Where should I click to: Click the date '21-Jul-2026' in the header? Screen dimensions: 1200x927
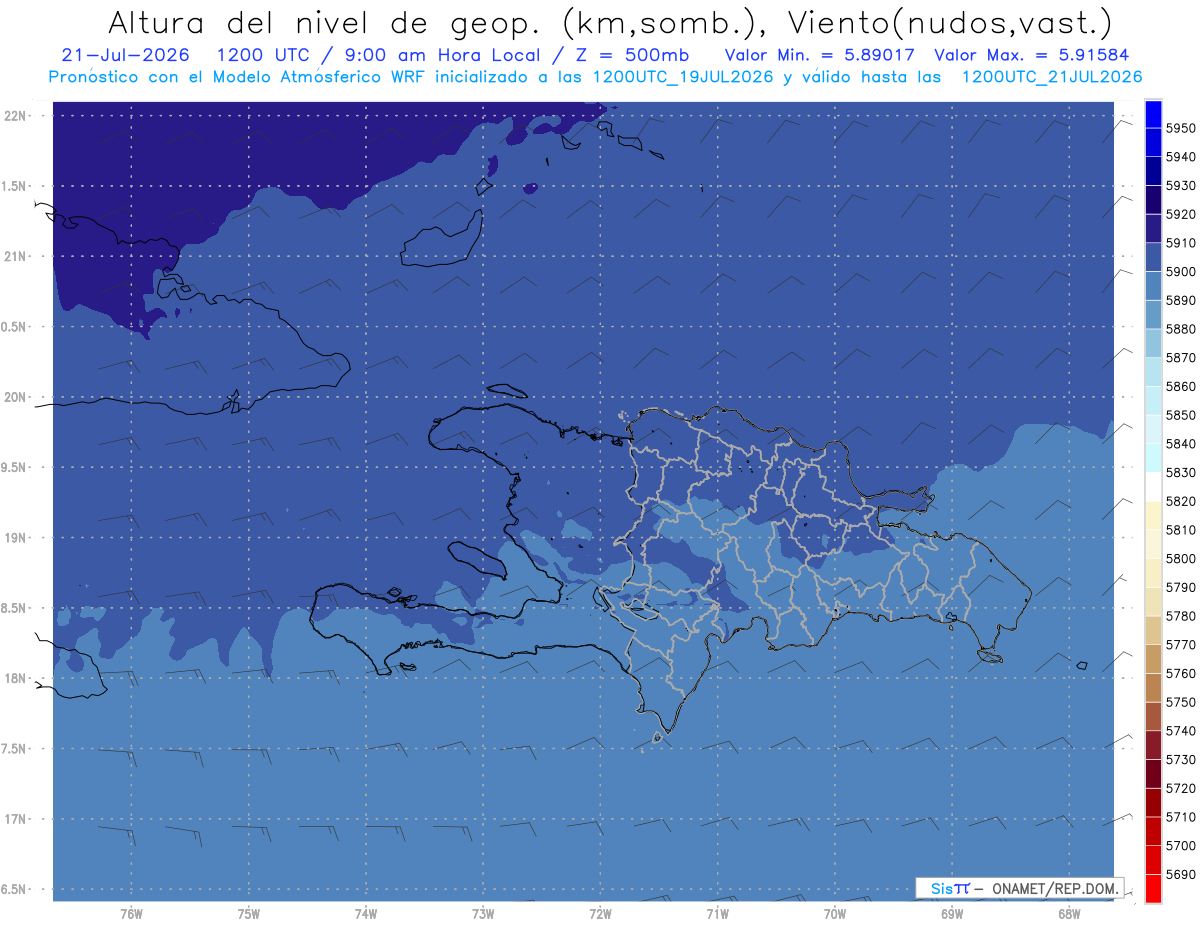[126, 55]
